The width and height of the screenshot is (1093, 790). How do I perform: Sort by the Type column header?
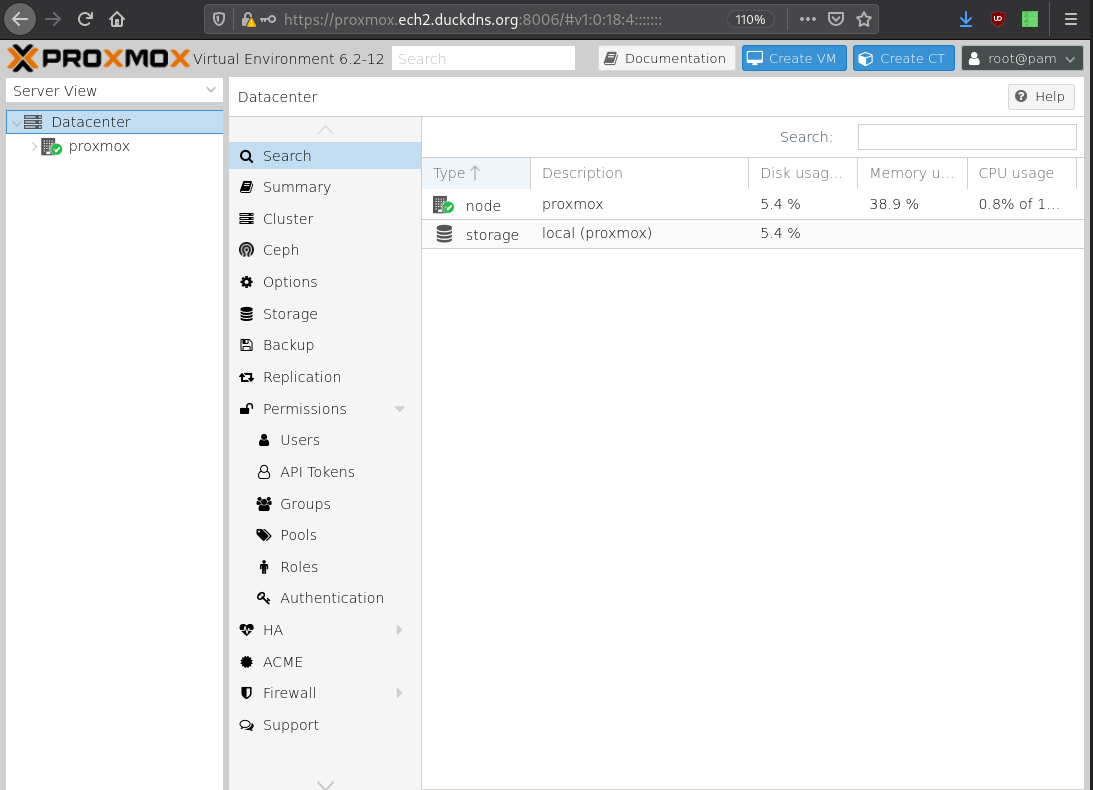click(x=476, y=173)
